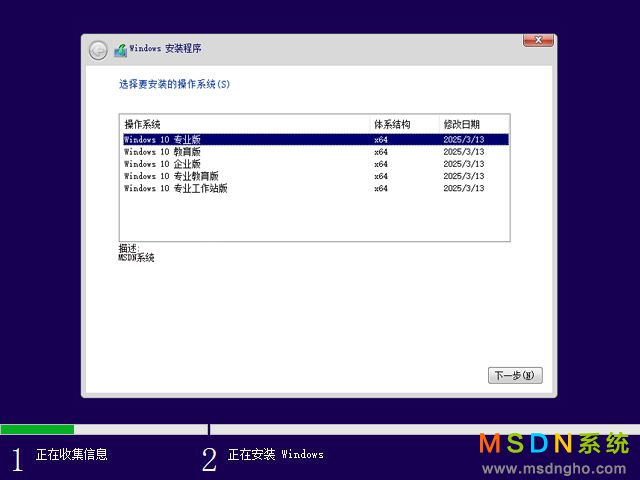Viewport: 640px width, 480px height.
Task: Select Windows 10 专业工作站版 row
Action: (316, 188)
